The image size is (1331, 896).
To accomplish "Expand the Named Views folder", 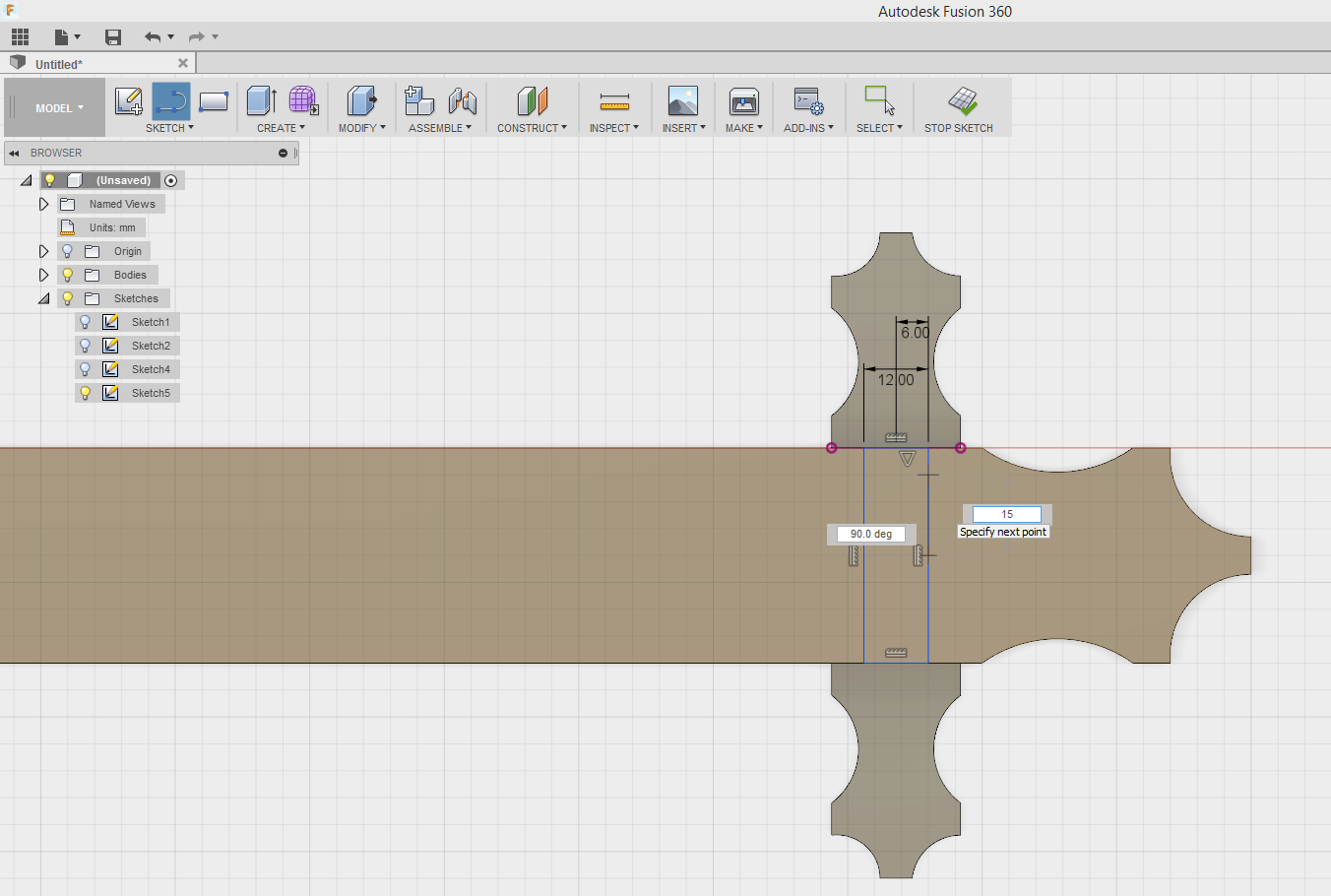I will point(43,204).
